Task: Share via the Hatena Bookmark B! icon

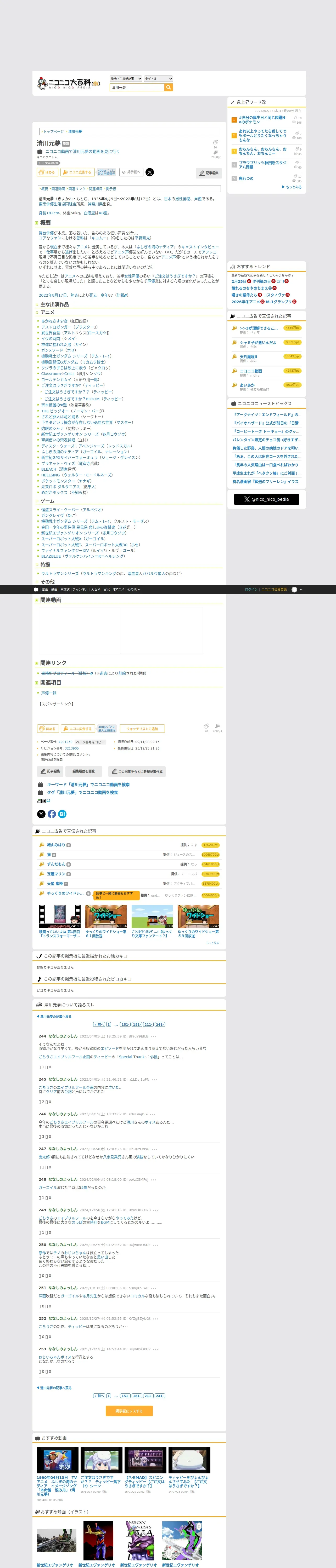Action: tap(62, 814)
